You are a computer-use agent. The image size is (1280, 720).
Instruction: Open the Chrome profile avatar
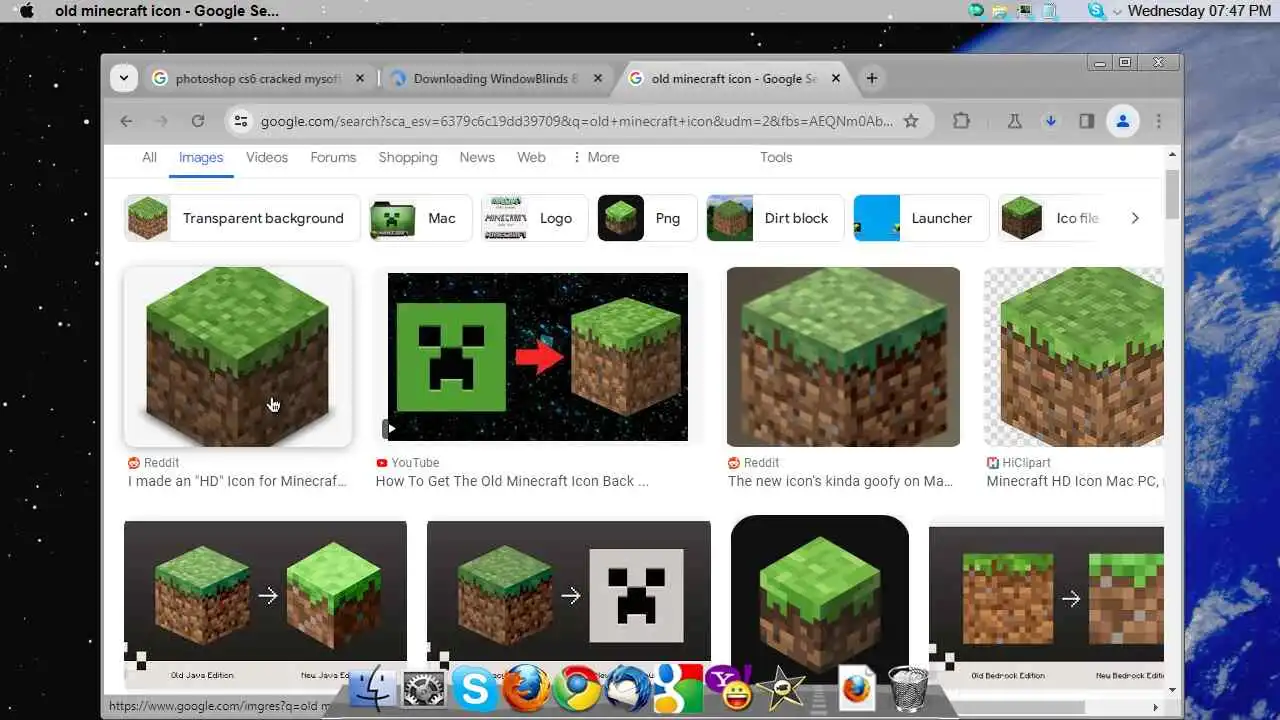tap(1123, 121)
